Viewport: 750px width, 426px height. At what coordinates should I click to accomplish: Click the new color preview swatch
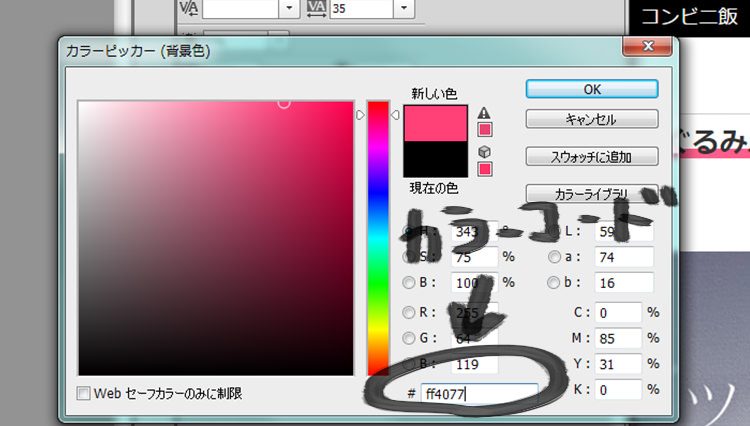435,123
